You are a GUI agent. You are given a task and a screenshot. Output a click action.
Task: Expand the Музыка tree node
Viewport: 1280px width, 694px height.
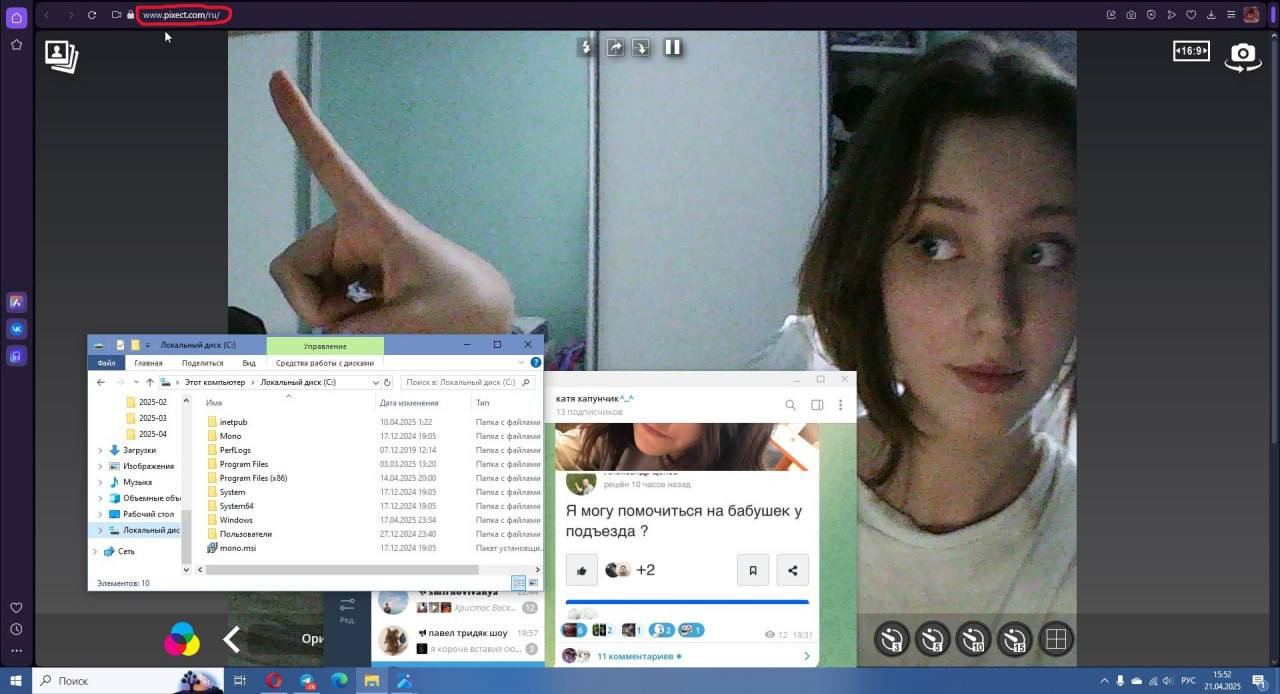[x=100, y=482]
